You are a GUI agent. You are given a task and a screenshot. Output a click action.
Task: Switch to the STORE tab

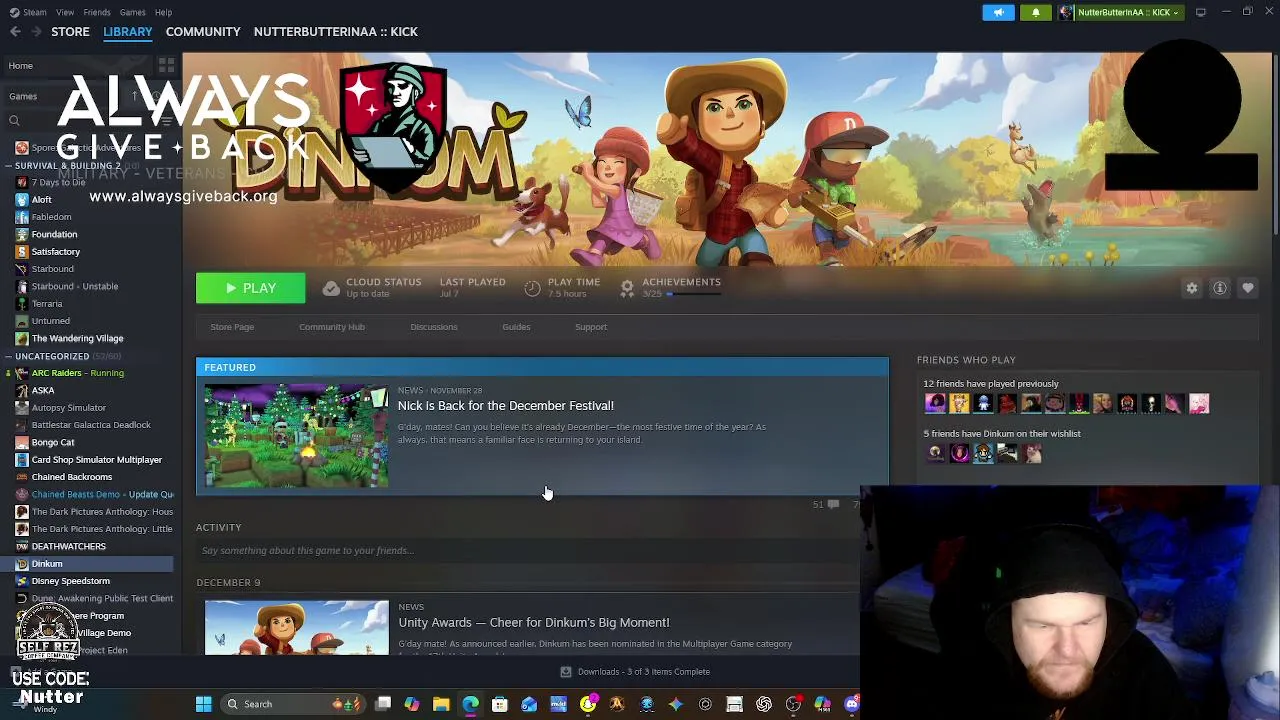click(70, 32)
